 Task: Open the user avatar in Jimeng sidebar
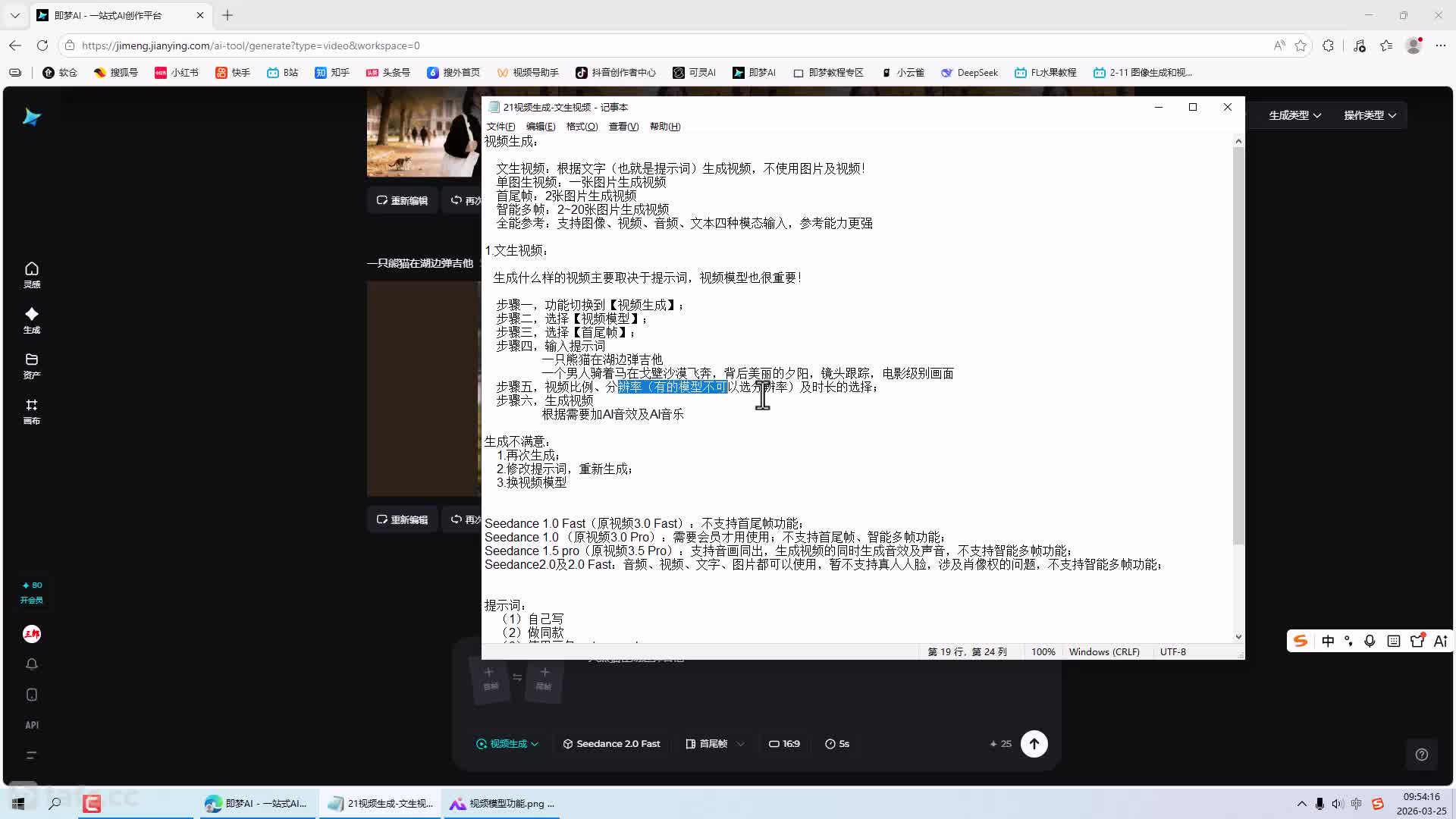click(x=31, y=634)
